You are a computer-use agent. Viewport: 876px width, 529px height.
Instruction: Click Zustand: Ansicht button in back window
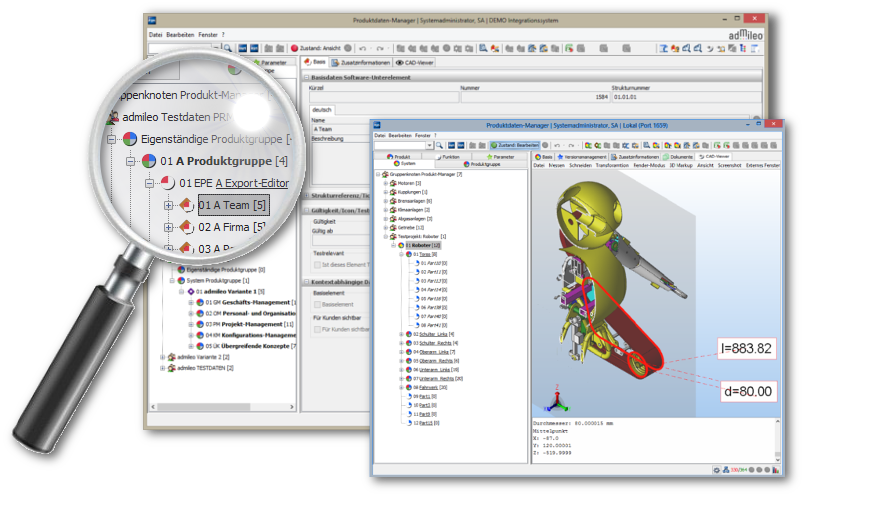(x=316, y=49)
